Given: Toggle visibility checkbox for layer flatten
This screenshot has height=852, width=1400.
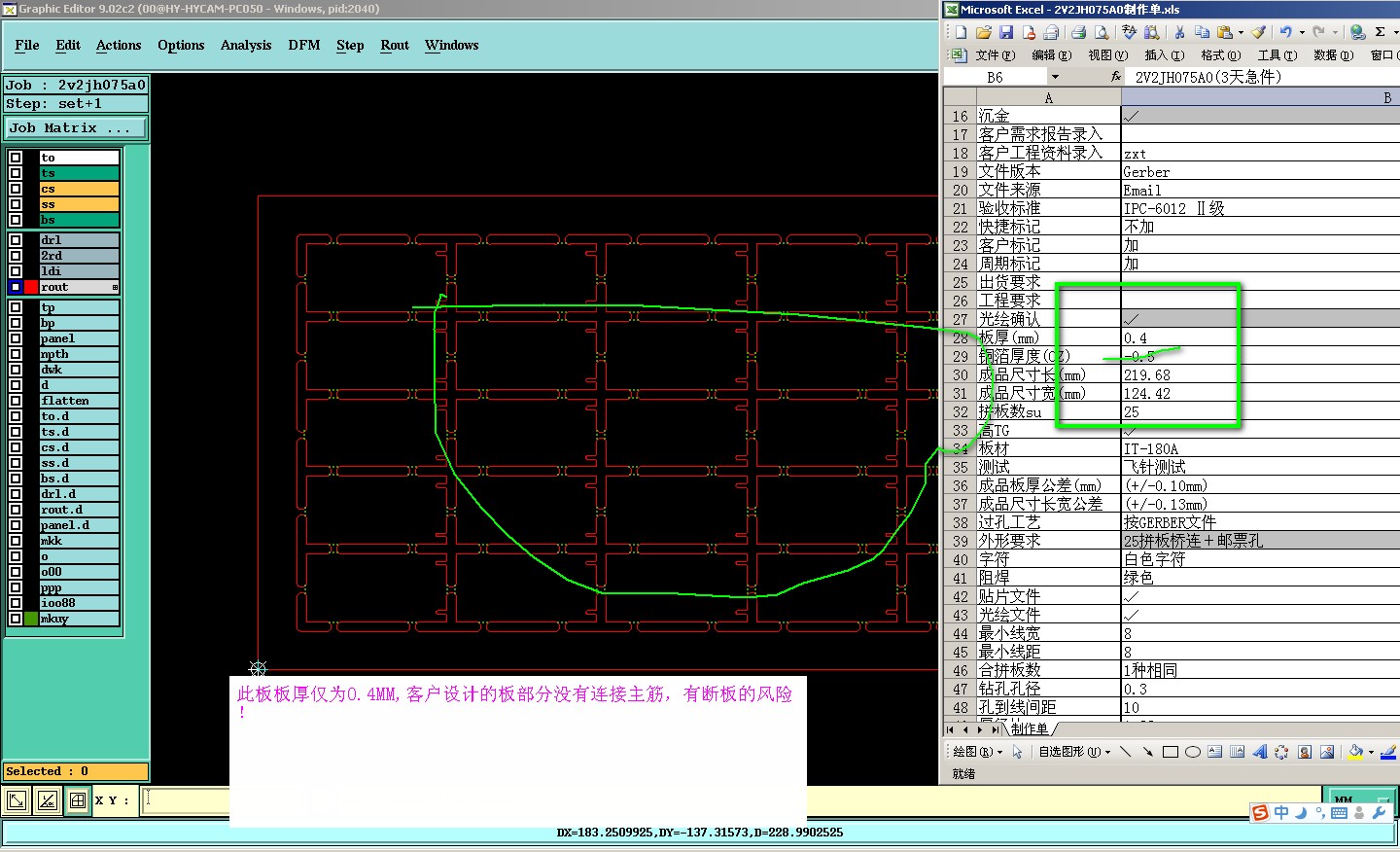Looking at the screenshot, I should click(16, 401).
